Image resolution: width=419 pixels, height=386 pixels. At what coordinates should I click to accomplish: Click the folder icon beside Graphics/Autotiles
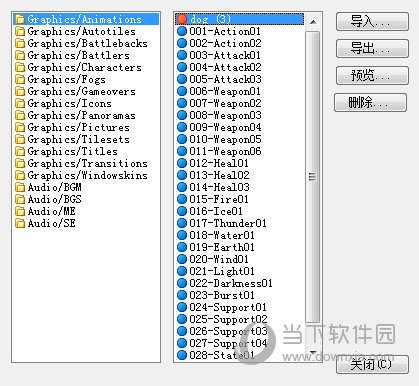click(x=20, y=31)
